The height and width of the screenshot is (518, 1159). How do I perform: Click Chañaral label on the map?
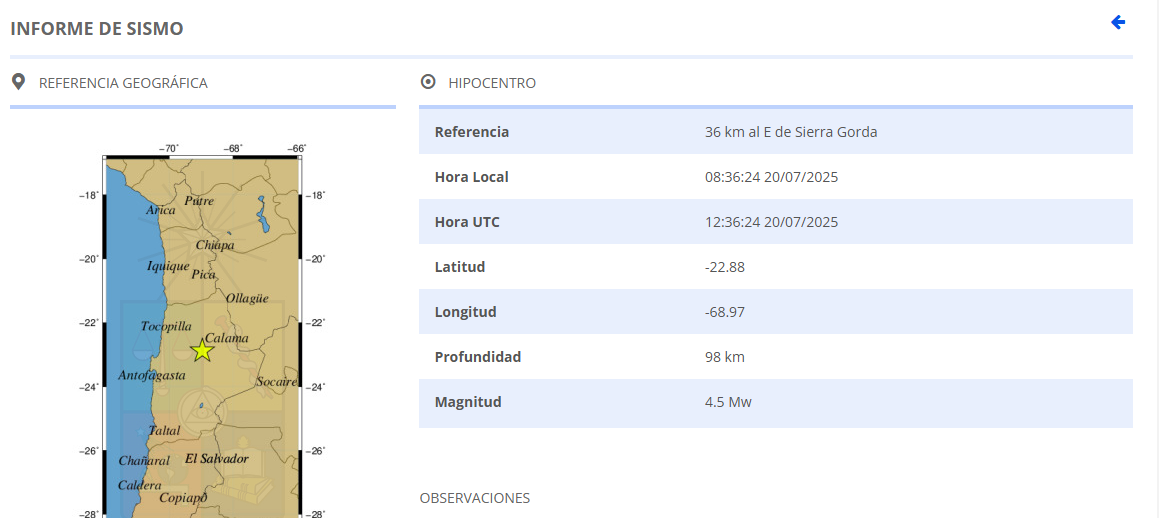click(144, 461)
